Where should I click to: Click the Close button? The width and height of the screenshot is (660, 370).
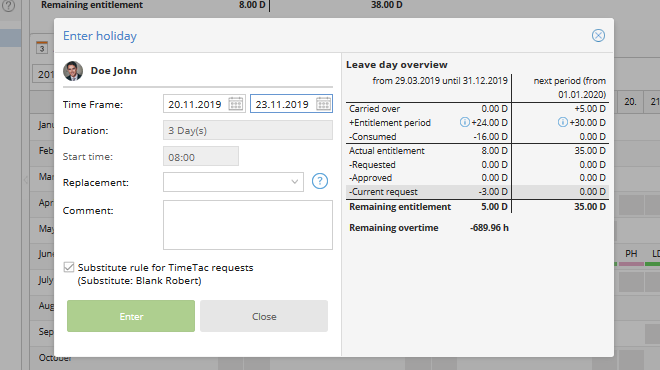tap(264, 316)
